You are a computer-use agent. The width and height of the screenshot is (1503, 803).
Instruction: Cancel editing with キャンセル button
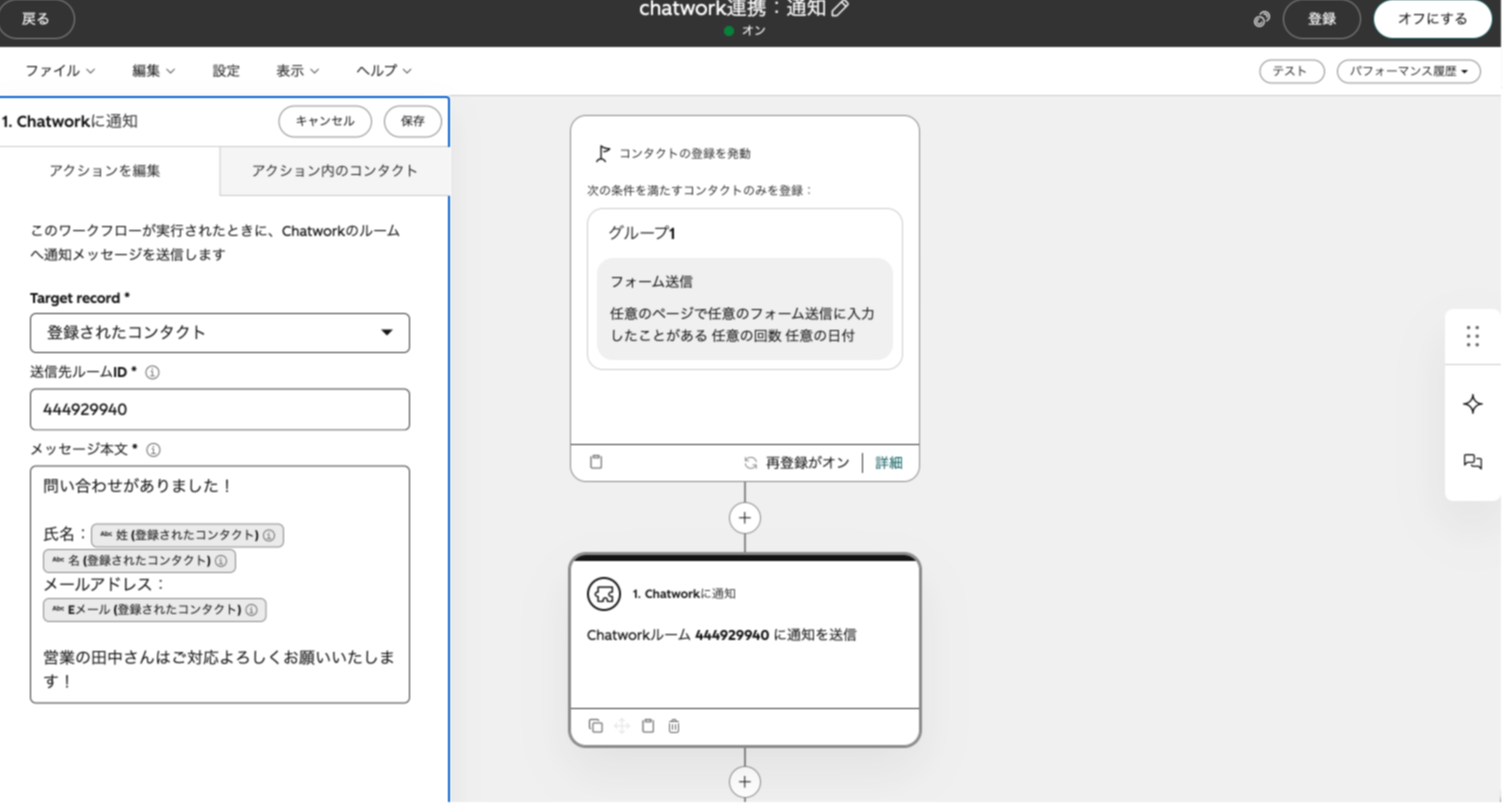[x=325, y=121]
